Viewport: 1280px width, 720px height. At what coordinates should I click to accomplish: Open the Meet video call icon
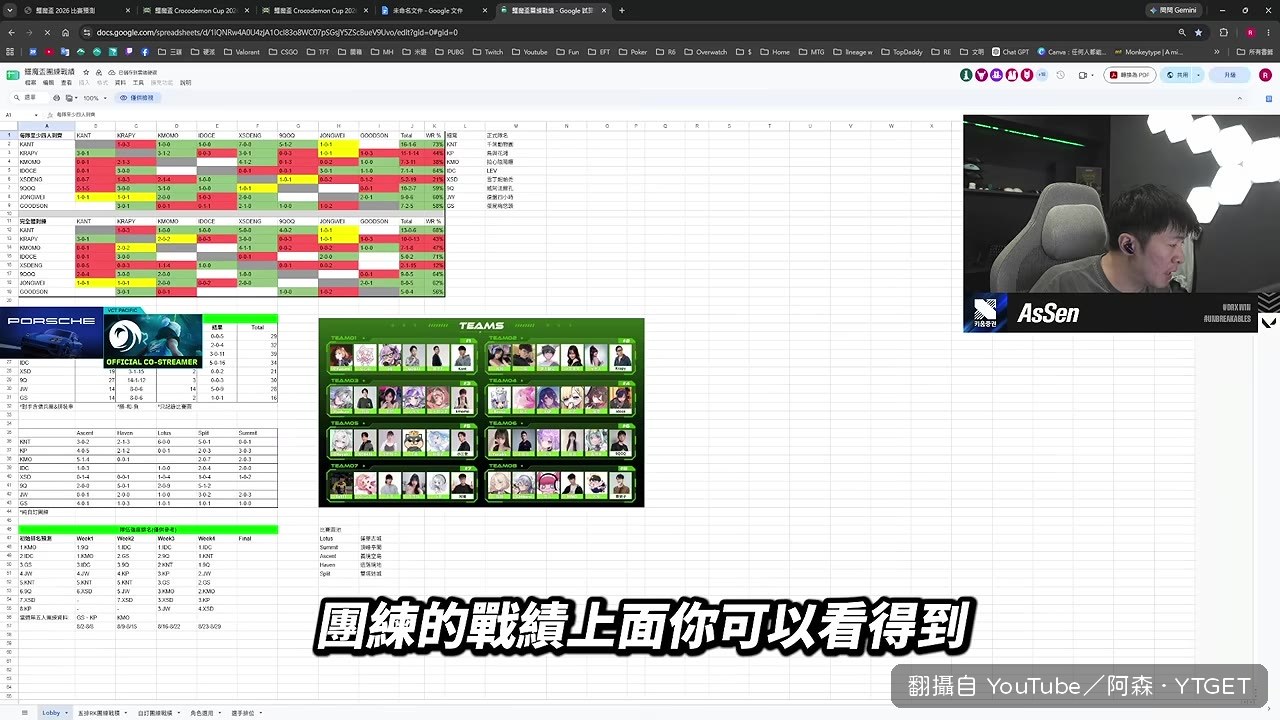tap(1085, 75)
